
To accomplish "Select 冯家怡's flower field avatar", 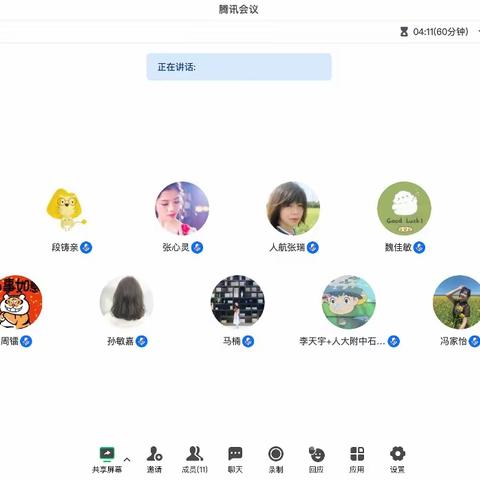I will (457, 302).
